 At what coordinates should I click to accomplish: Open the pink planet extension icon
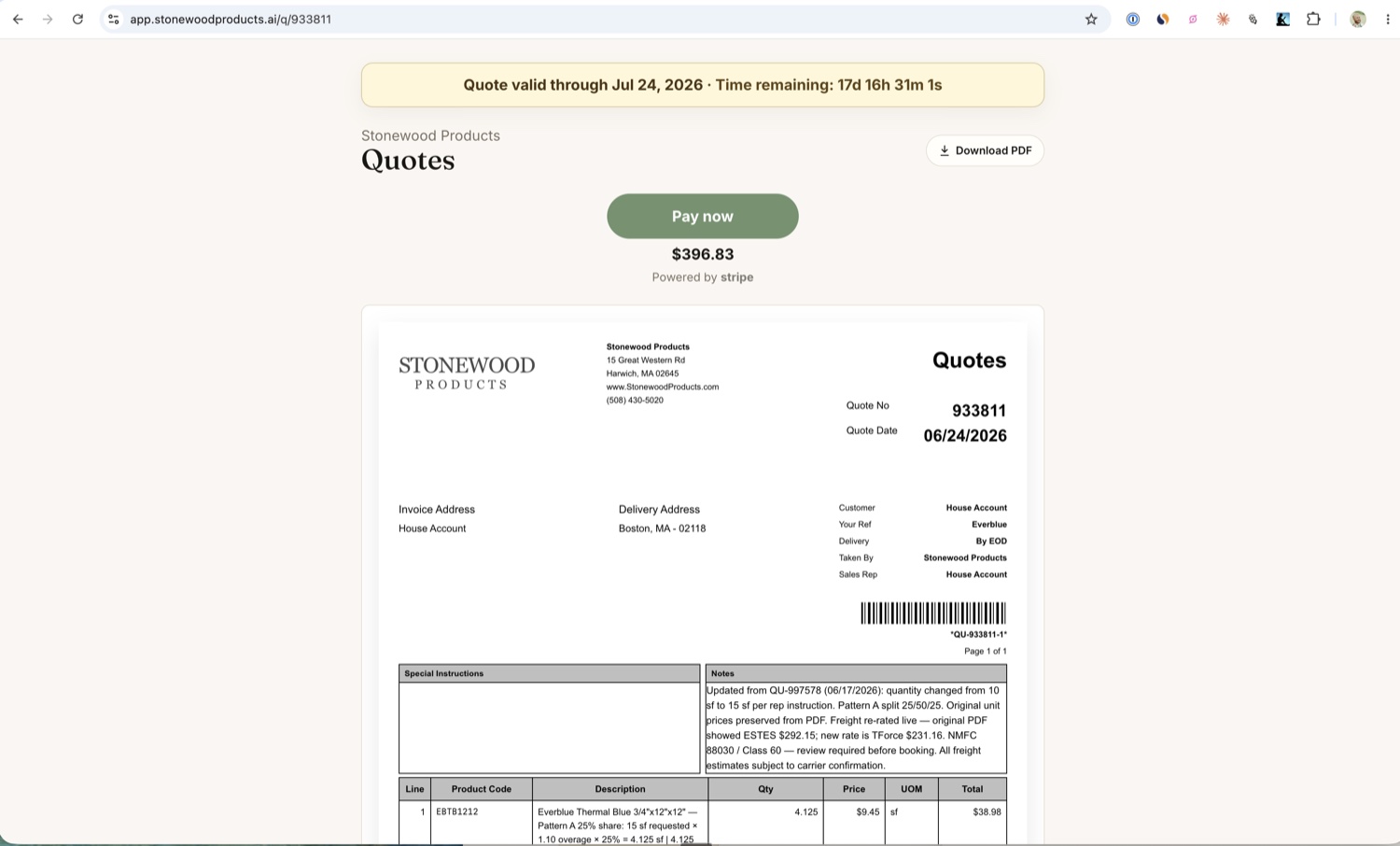[1193, 19]
